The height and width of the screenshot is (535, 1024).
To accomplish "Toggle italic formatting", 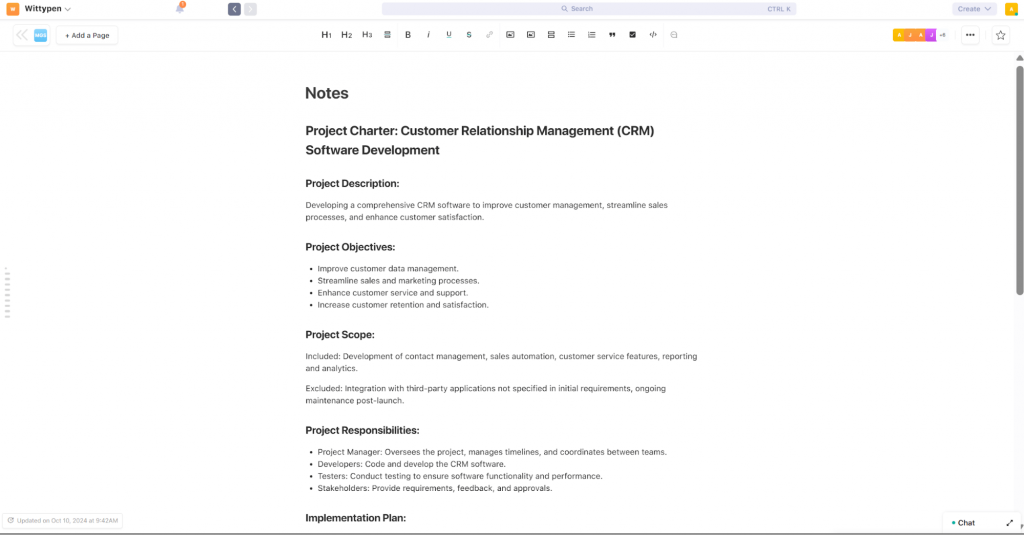I will click(428, 35).
